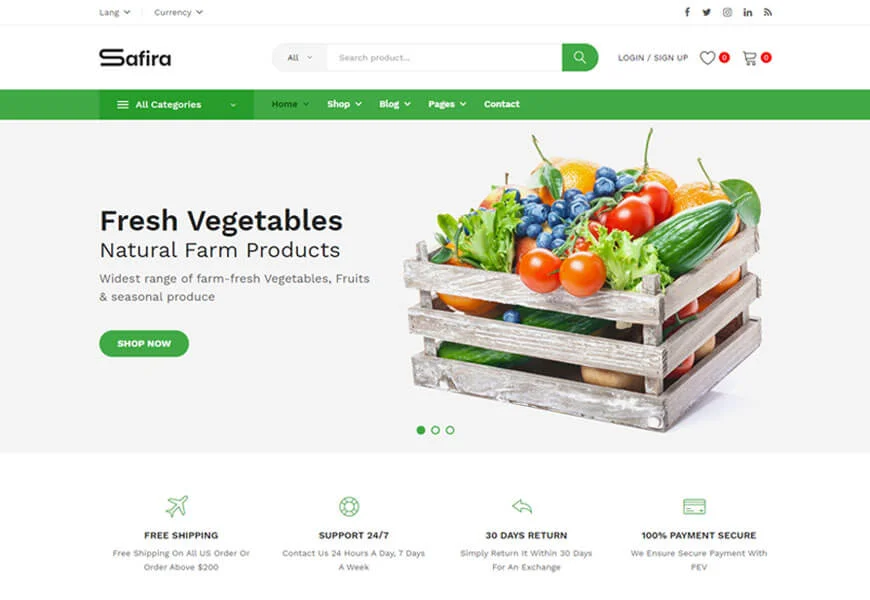Select the third slider dot

[x=450, y=430]
